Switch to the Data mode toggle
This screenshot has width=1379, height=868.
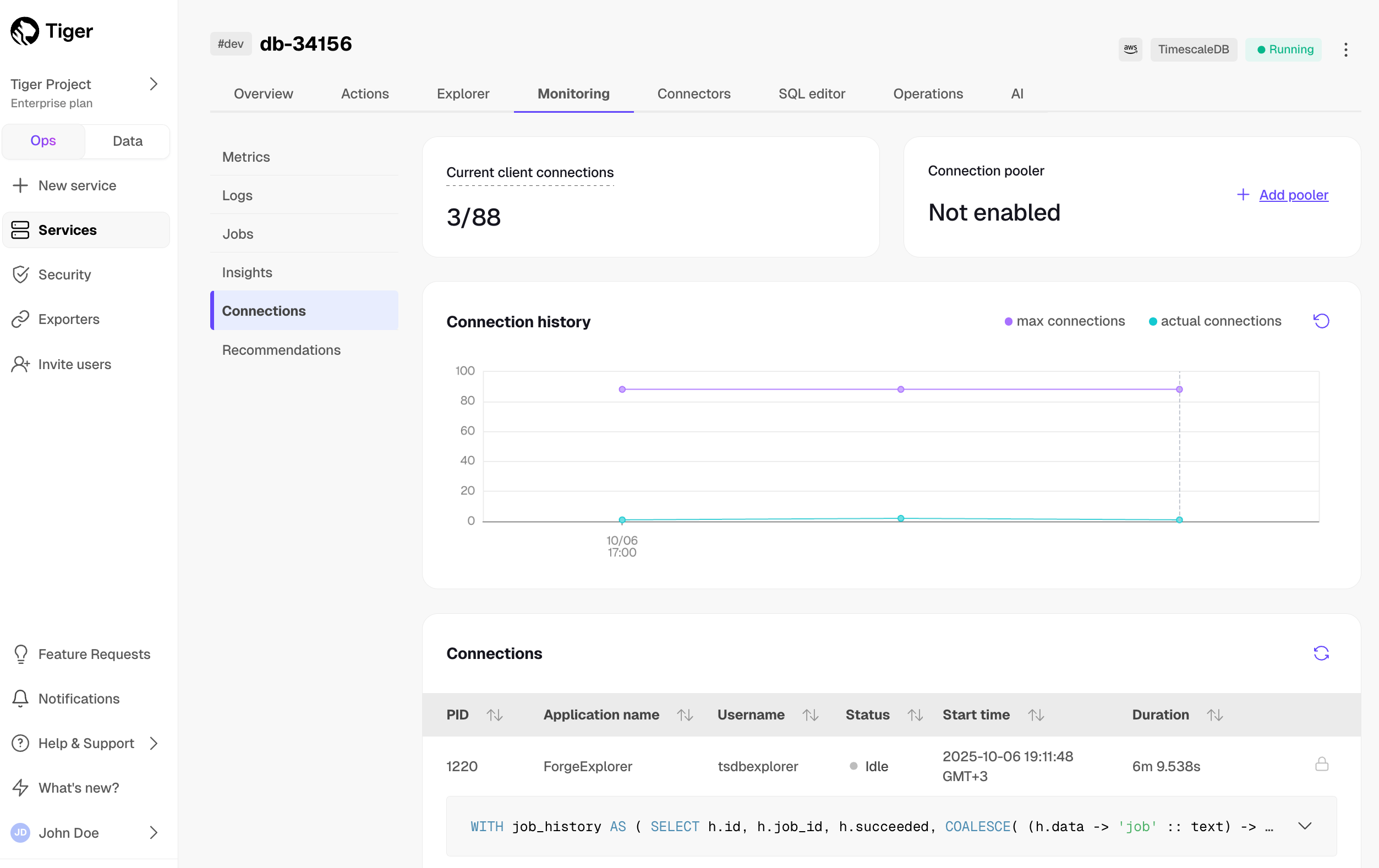pyautogui.click(x=127, y=141)
